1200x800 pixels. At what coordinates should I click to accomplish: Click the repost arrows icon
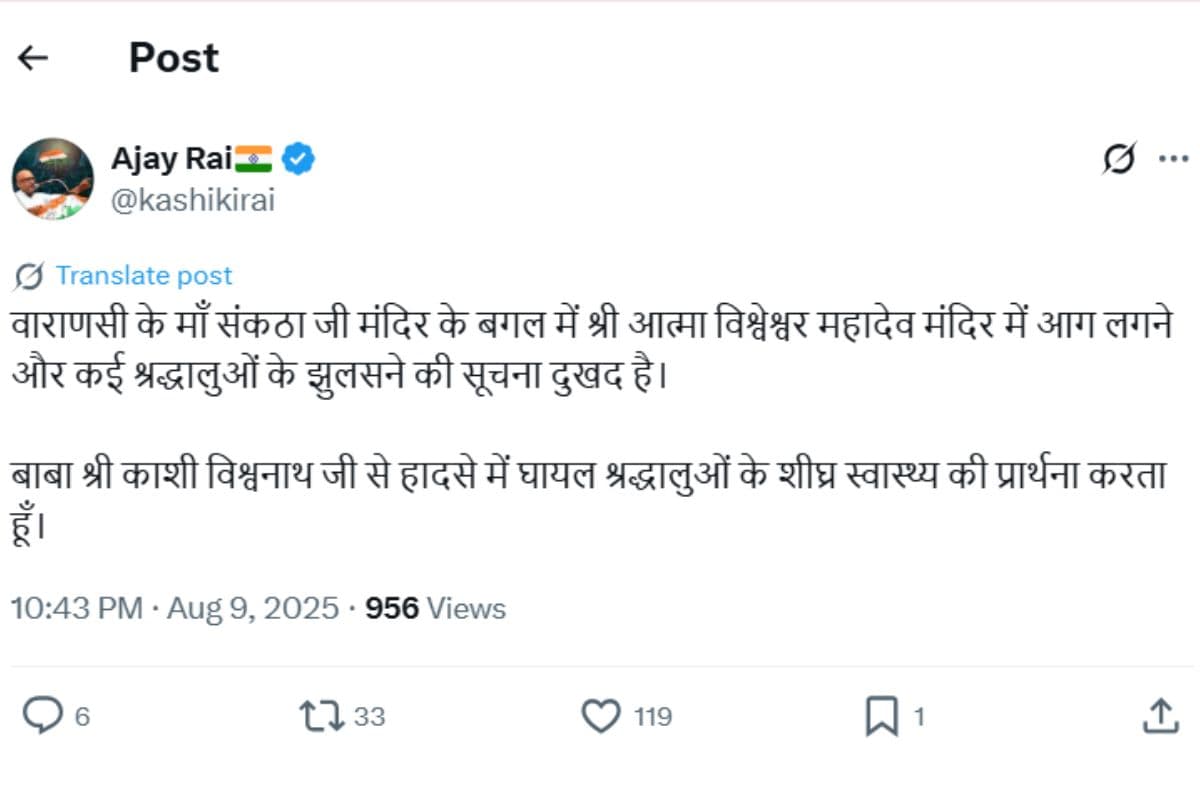pyautogui.click(x=322, y=716)
